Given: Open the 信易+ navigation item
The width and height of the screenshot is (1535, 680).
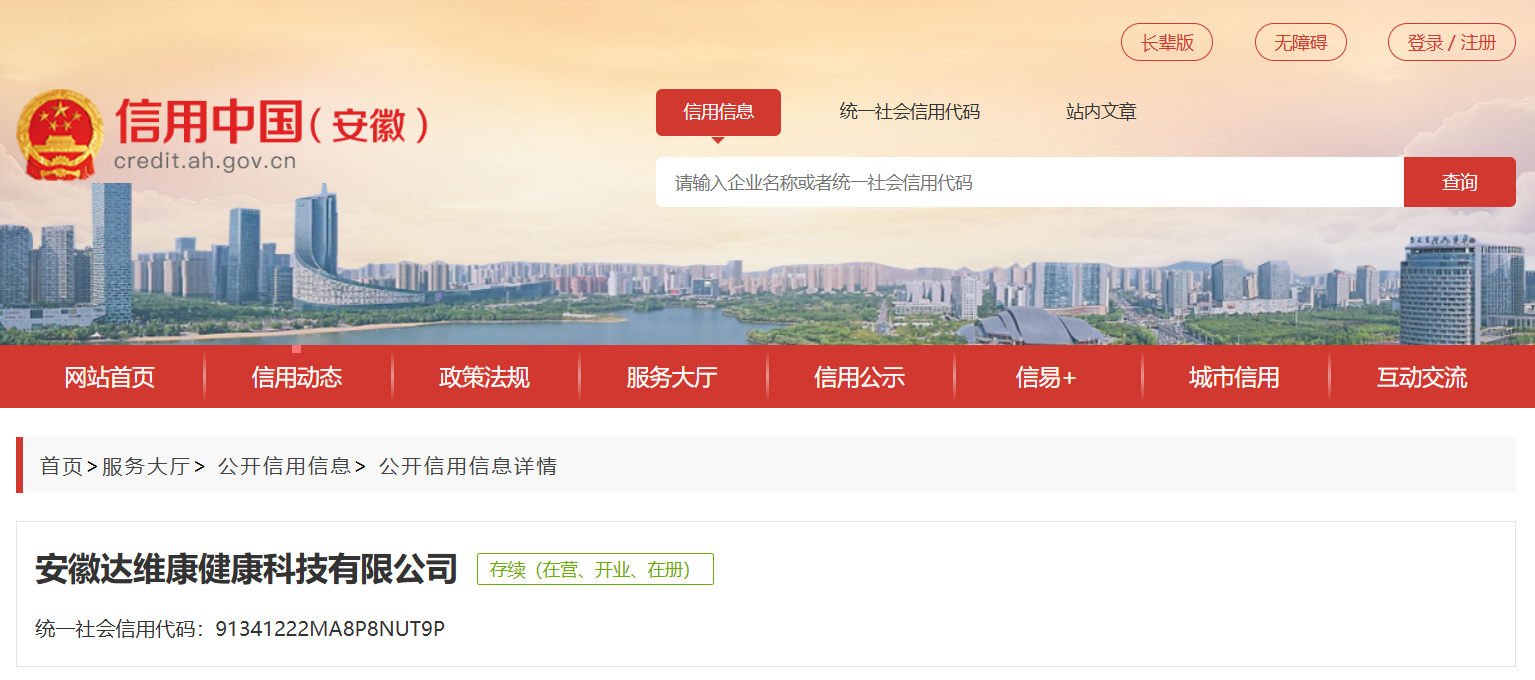Looking at the screenshot, I should (1046, 377).
